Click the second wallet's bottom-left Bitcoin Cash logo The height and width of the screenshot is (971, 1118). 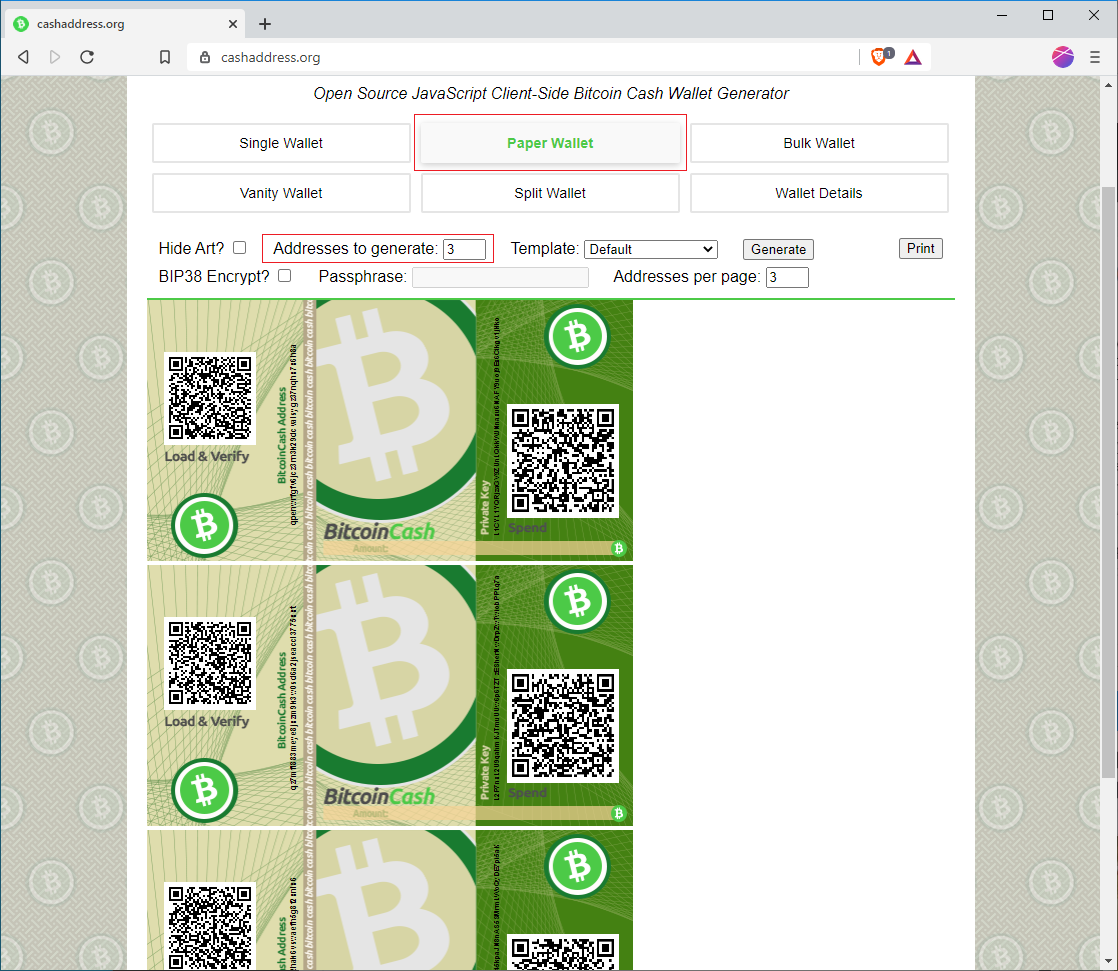tap(205, 791)
